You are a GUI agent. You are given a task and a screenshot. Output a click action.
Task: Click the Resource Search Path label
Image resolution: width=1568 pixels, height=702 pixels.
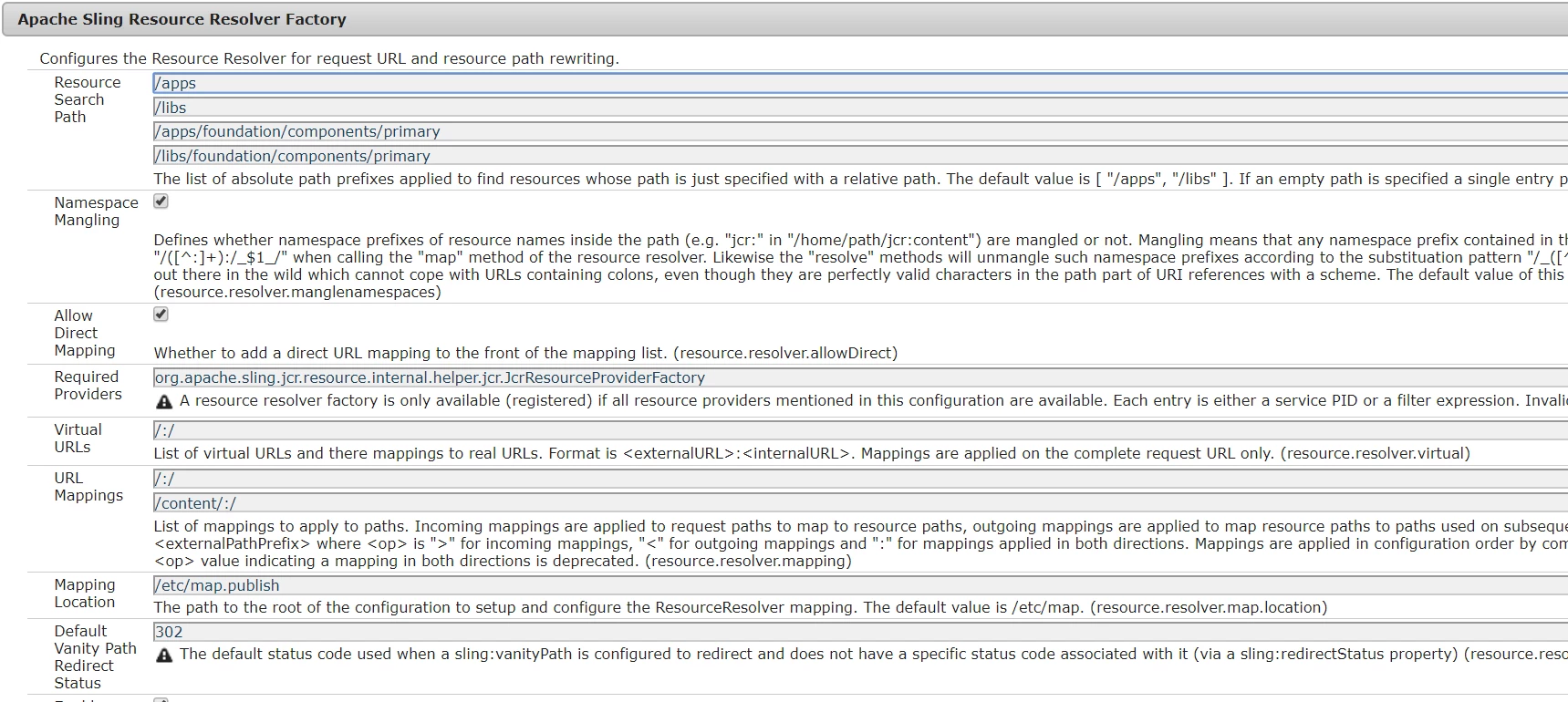click(x=87, y=99)
